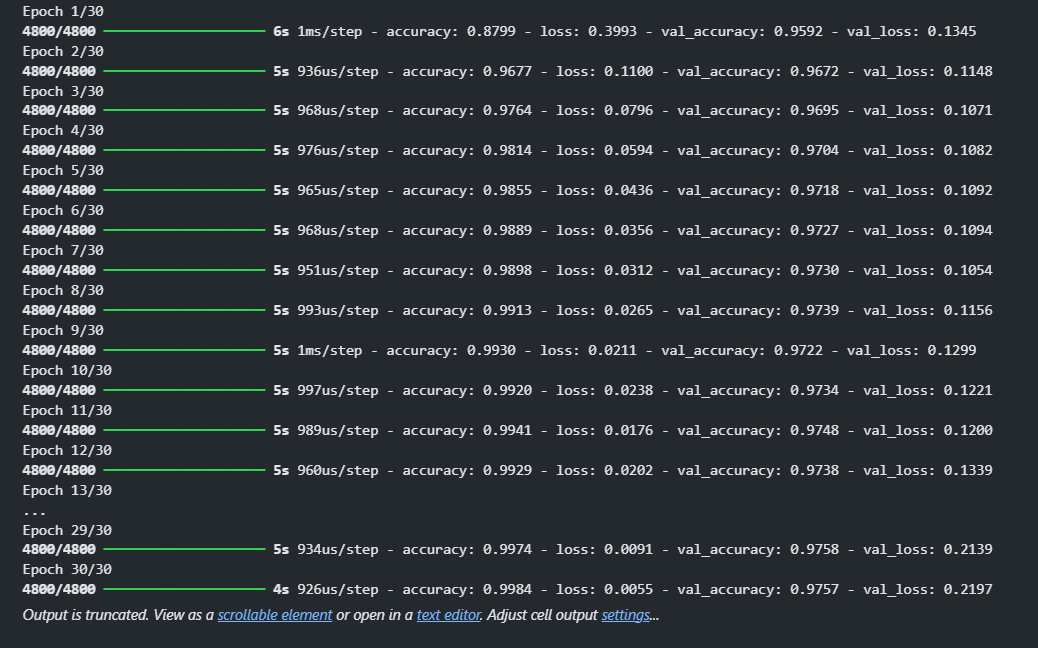Viewport: 1038px width, 648px height.
Task: Click the ellipsis truncation marker line
Action: coord(34,513)
